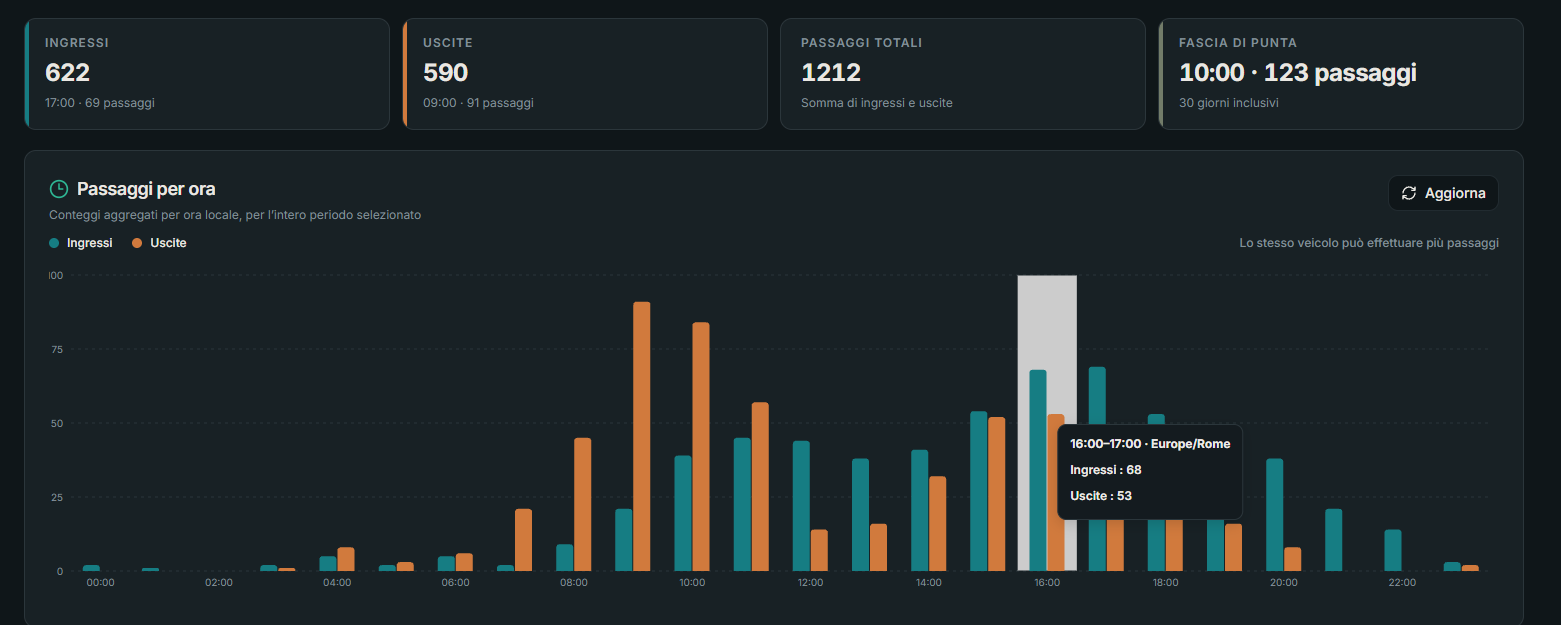Click the '30 giorni inclusivi' text

point(1229,103)
